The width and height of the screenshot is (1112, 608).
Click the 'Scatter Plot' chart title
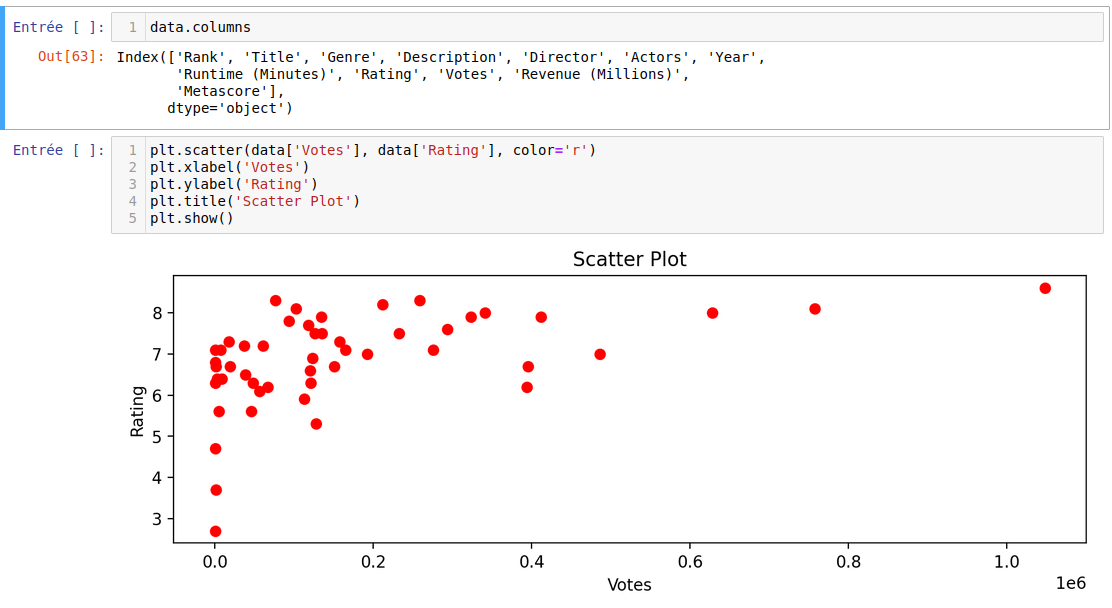click(629, 259)
